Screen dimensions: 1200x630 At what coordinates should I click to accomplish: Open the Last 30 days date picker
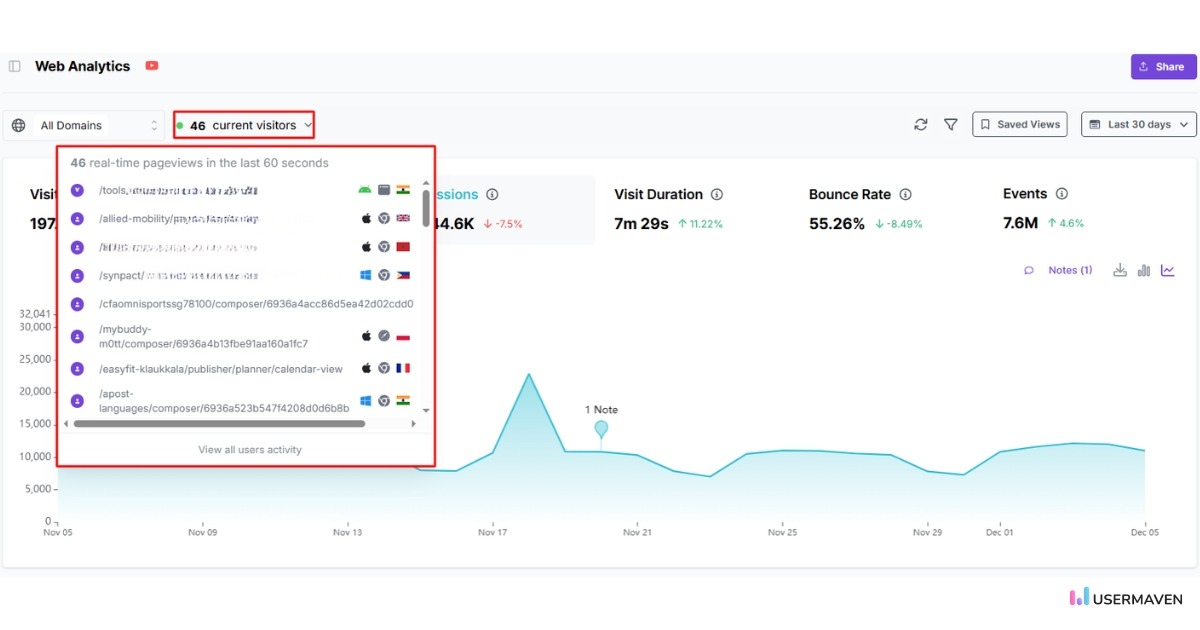(1138, 124)
